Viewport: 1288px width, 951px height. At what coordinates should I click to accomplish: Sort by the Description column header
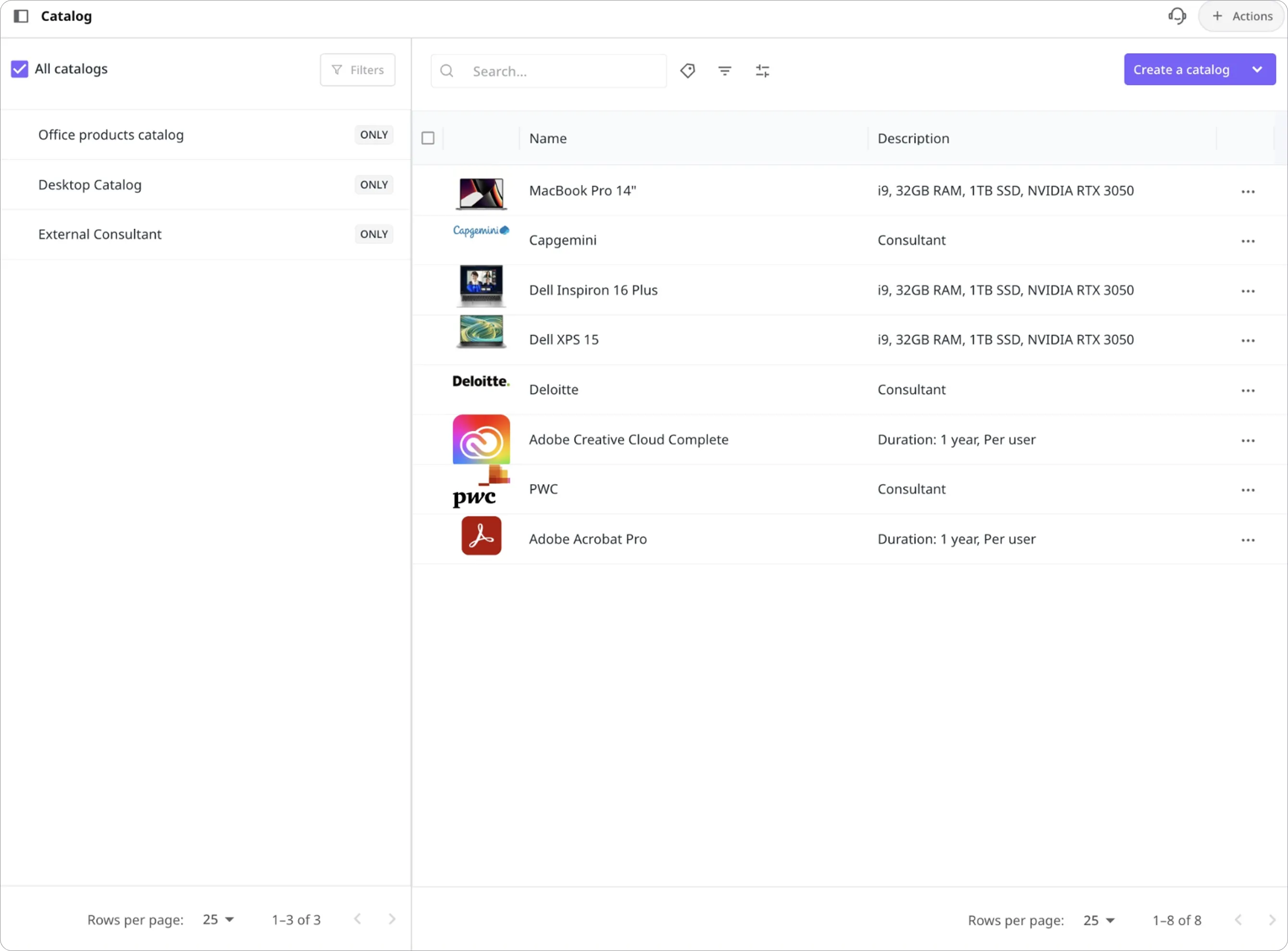click(x=914, y=139)
